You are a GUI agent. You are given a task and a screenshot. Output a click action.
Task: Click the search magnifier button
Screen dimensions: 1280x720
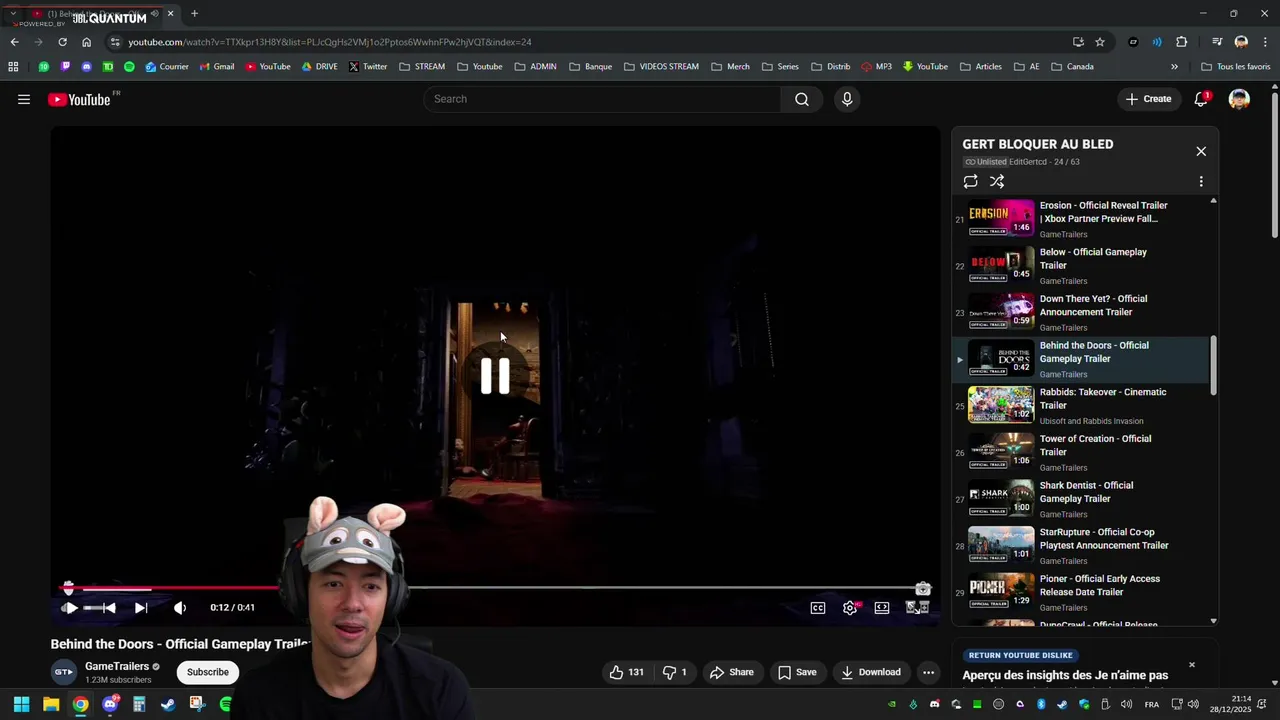coord(802,99)
